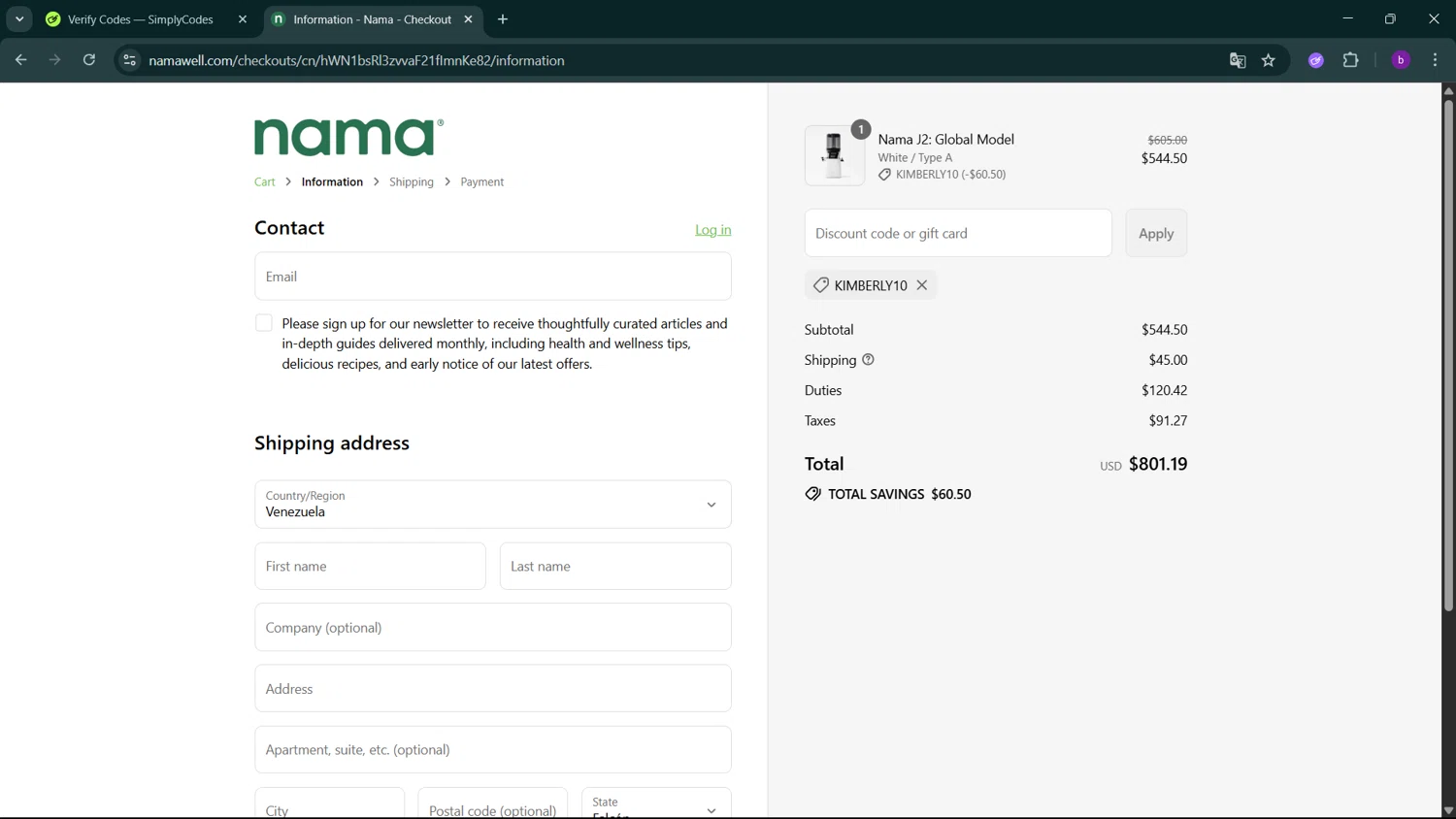The width and height of the screenshot is (1456, 819).
Task: Click the Apply discount button
Action: click(1156, 233)
